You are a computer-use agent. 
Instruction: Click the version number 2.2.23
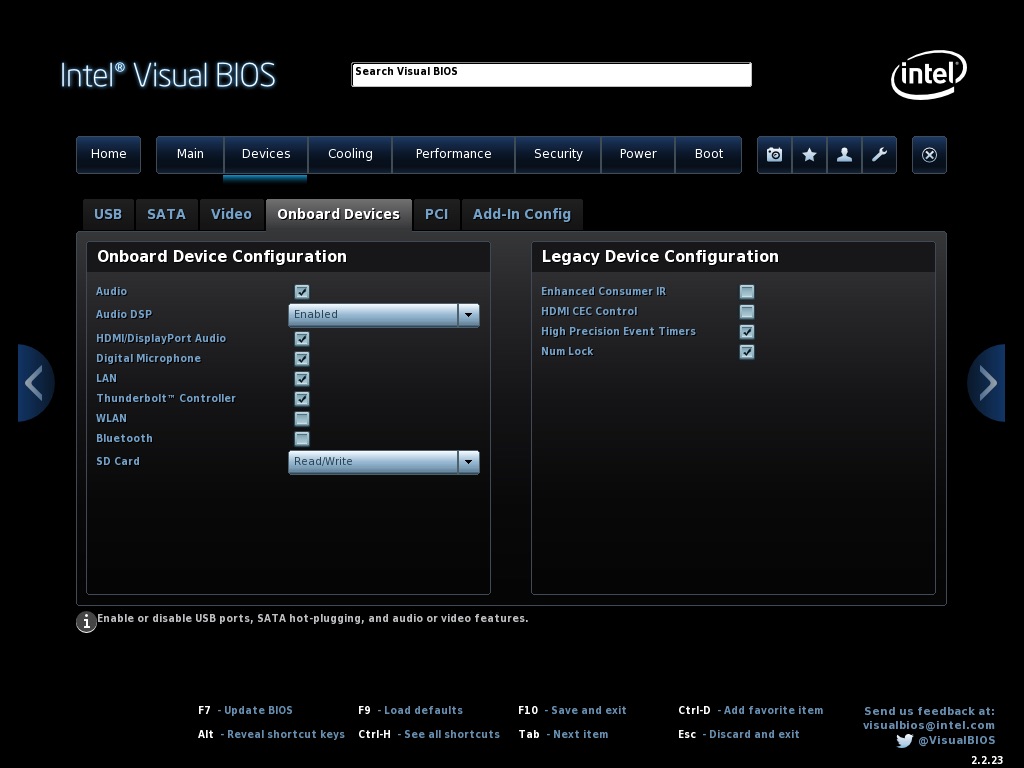[x=987, y=760]
